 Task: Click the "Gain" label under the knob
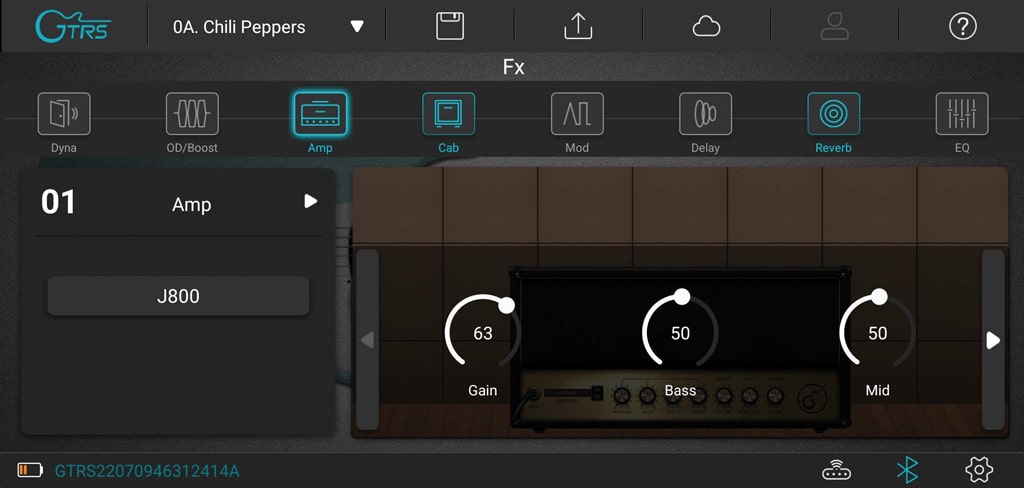[483, 390]
